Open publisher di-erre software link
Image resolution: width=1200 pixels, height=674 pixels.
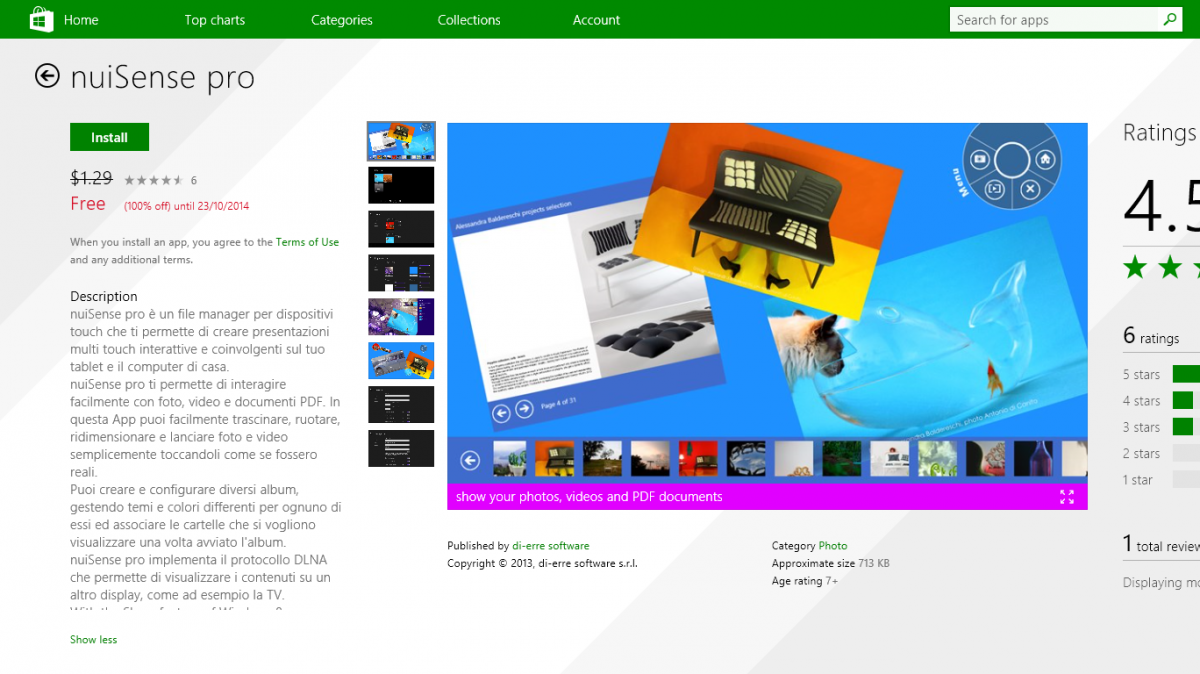[x=550, y=546]
